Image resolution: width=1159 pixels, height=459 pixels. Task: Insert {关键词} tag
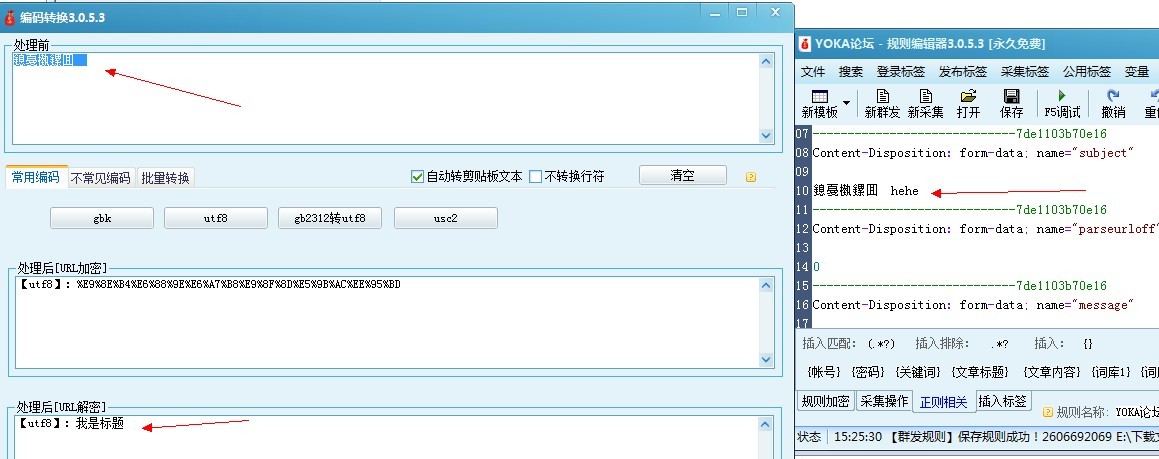[x=919, y=372]
